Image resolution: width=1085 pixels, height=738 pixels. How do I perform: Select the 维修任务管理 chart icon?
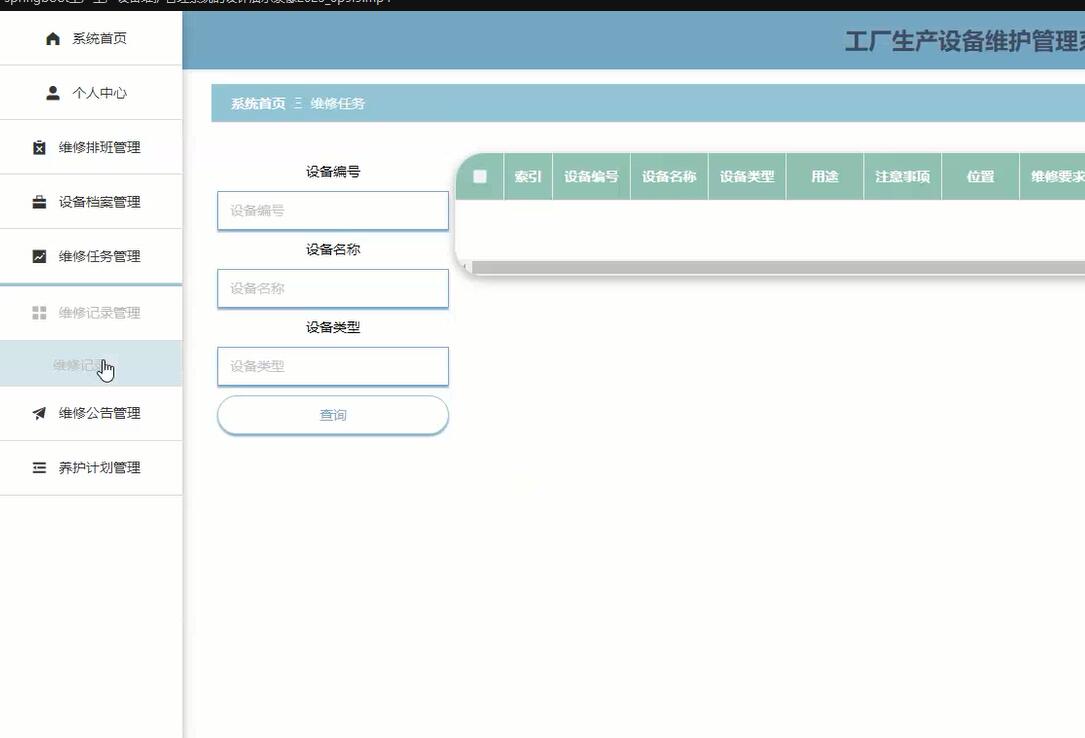(x=40, y=256)
